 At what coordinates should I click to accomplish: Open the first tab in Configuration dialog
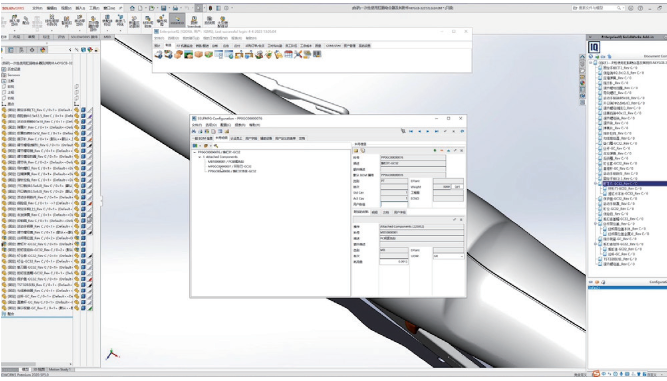click(x=203, y=138)
